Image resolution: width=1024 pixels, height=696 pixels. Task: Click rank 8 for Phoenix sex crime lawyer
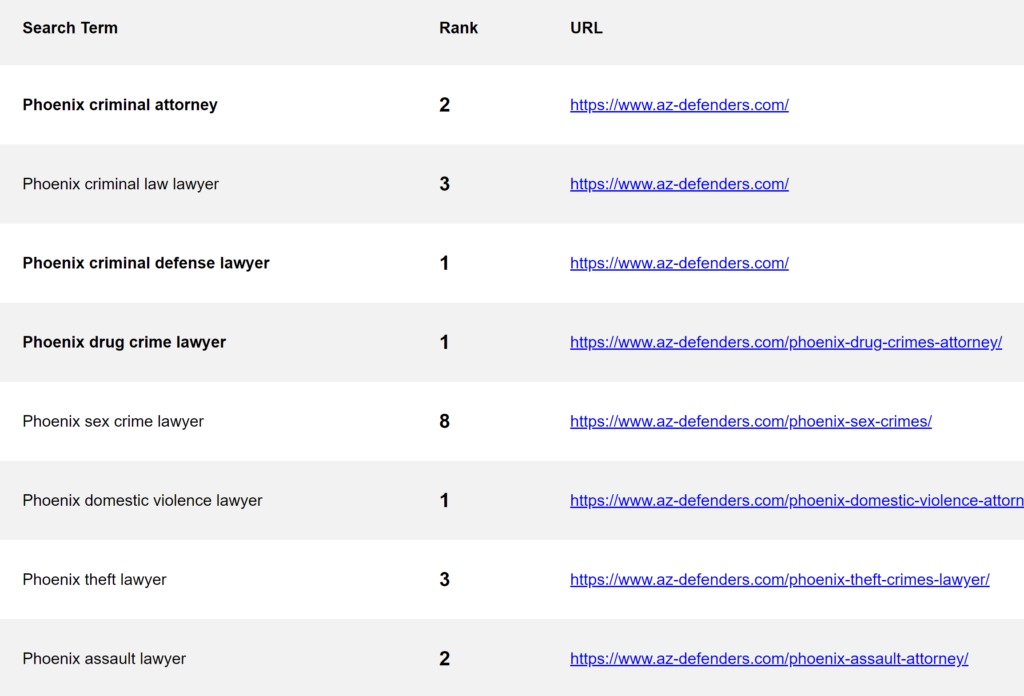445,421
